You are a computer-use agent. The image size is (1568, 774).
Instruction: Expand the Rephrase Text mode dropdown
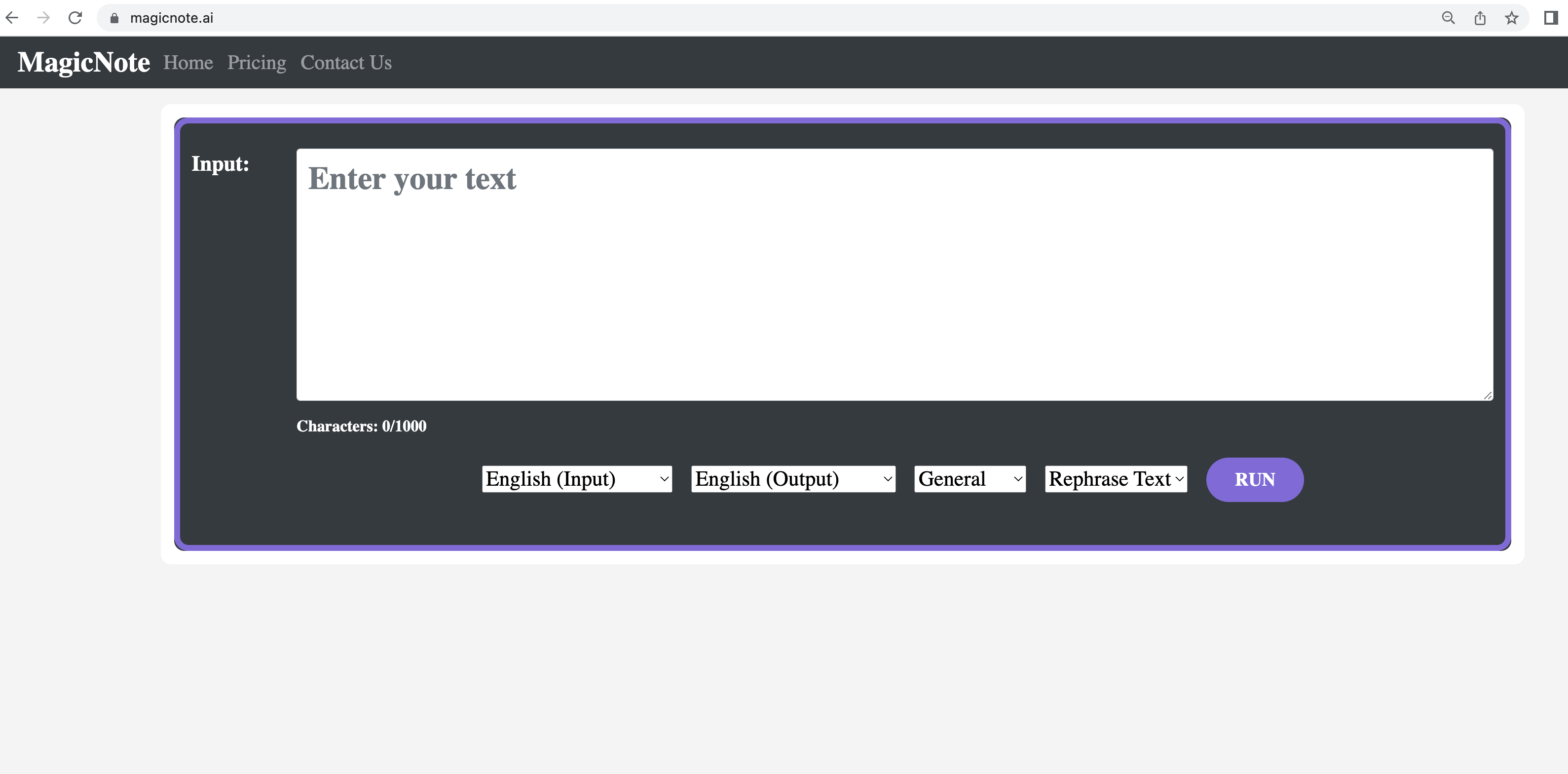click(1116, 479)
